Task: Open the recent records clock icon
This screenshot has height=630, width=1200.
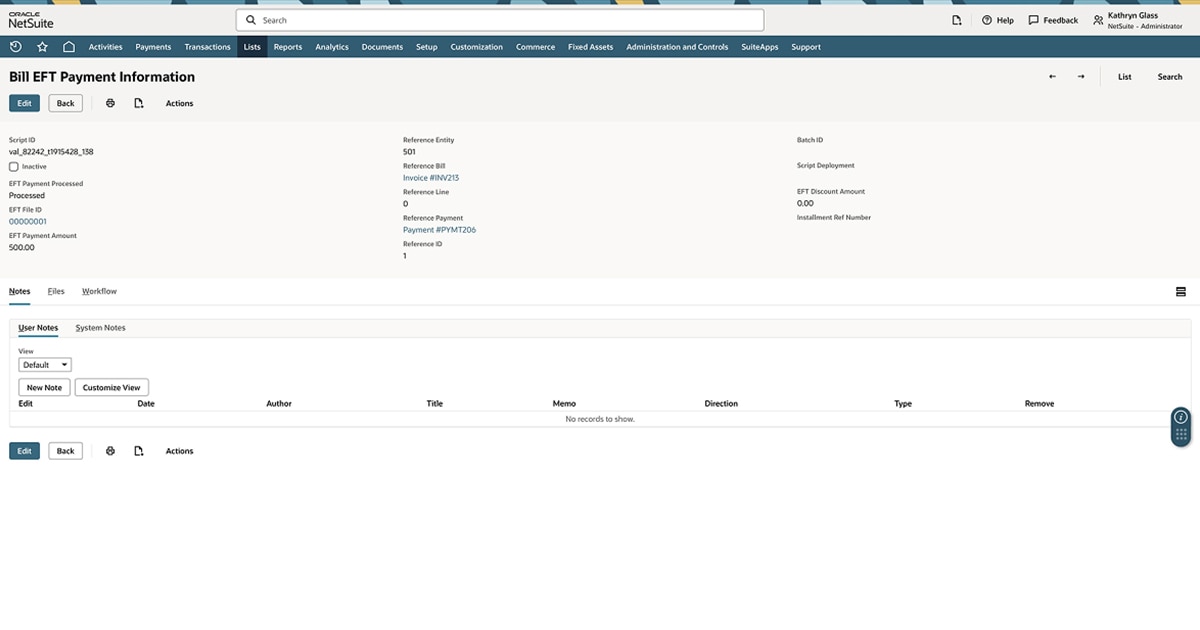Action: [x=14, y=46]
